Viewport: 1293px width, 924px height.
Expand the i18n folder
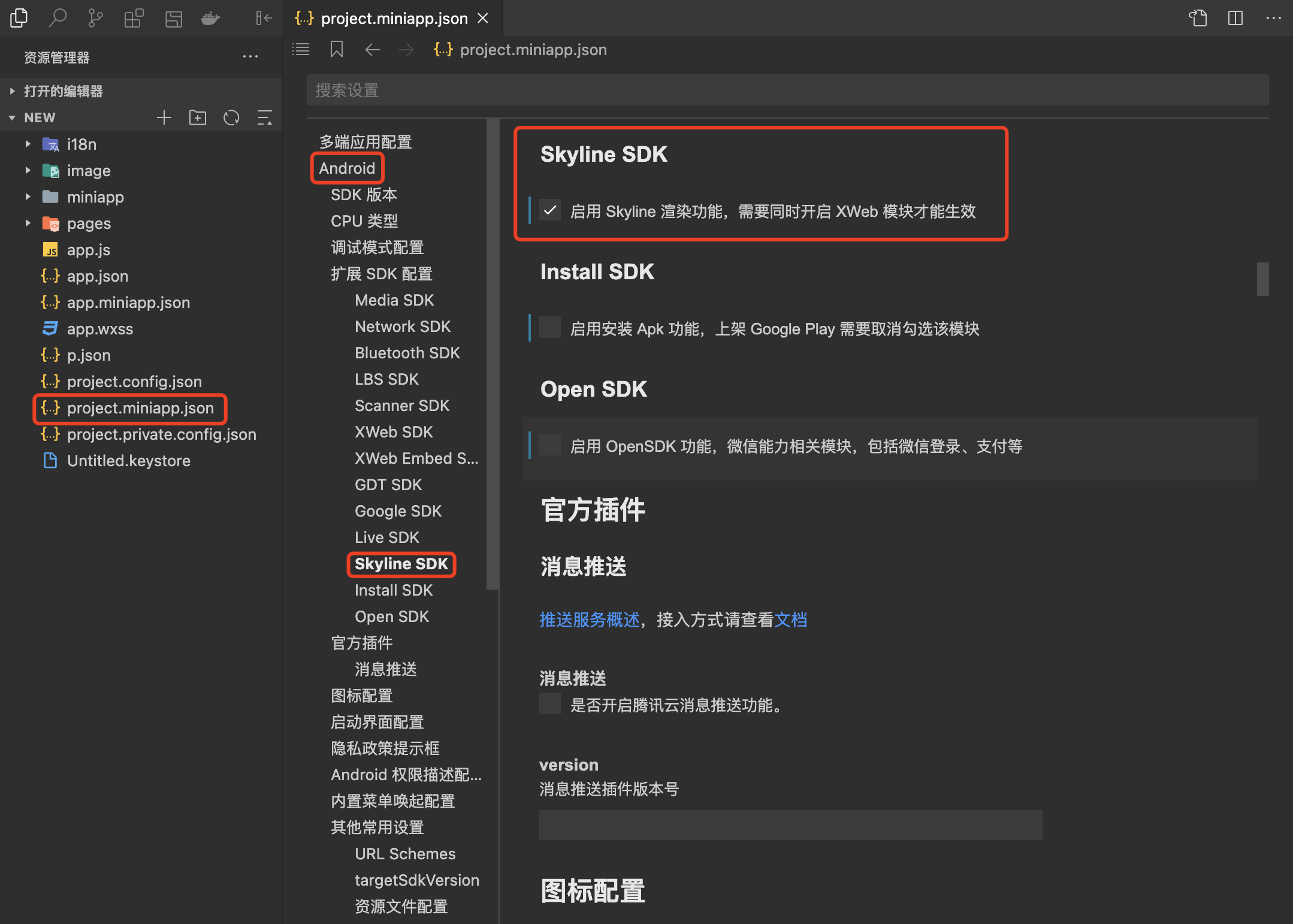point(28,144)
